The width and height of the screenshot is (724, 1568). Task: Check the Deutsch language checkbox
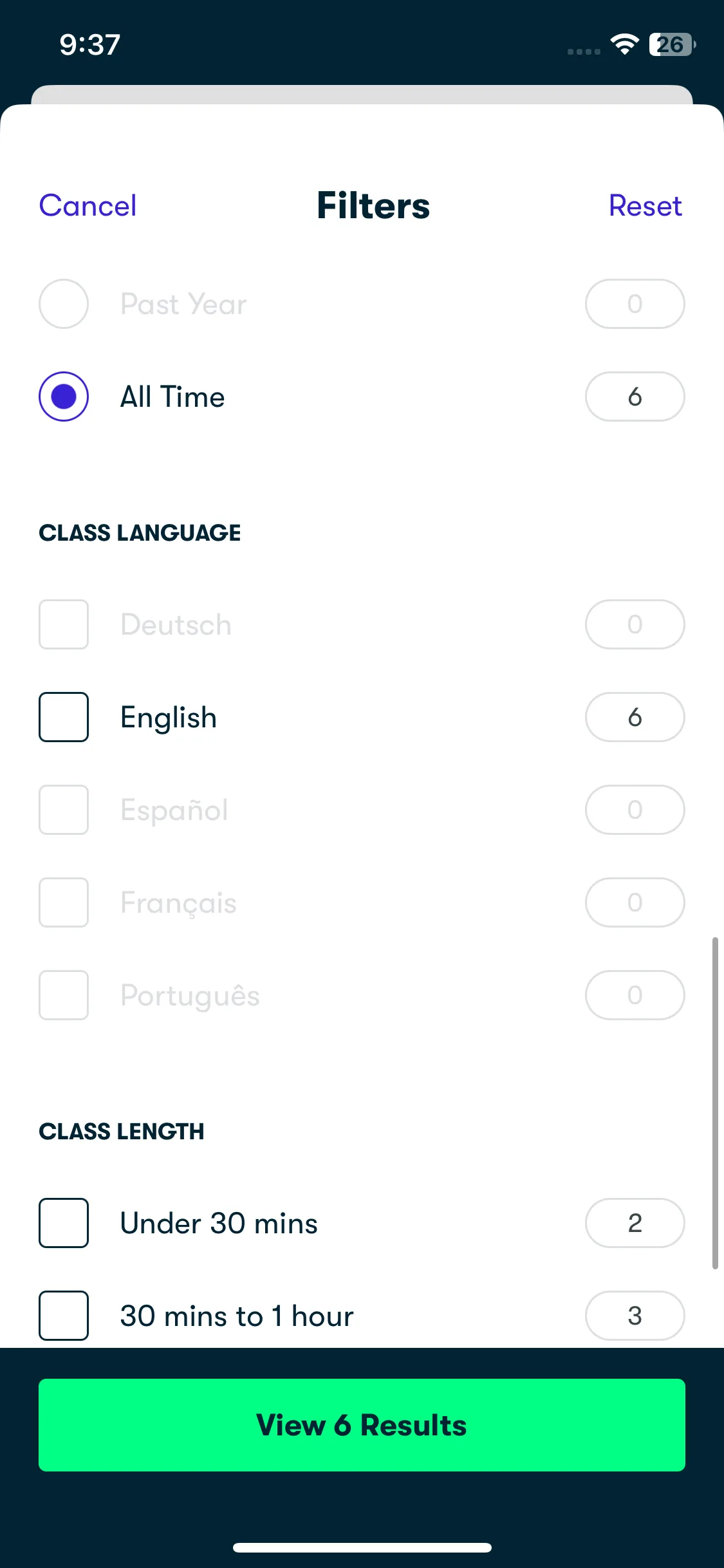(64, 624)
